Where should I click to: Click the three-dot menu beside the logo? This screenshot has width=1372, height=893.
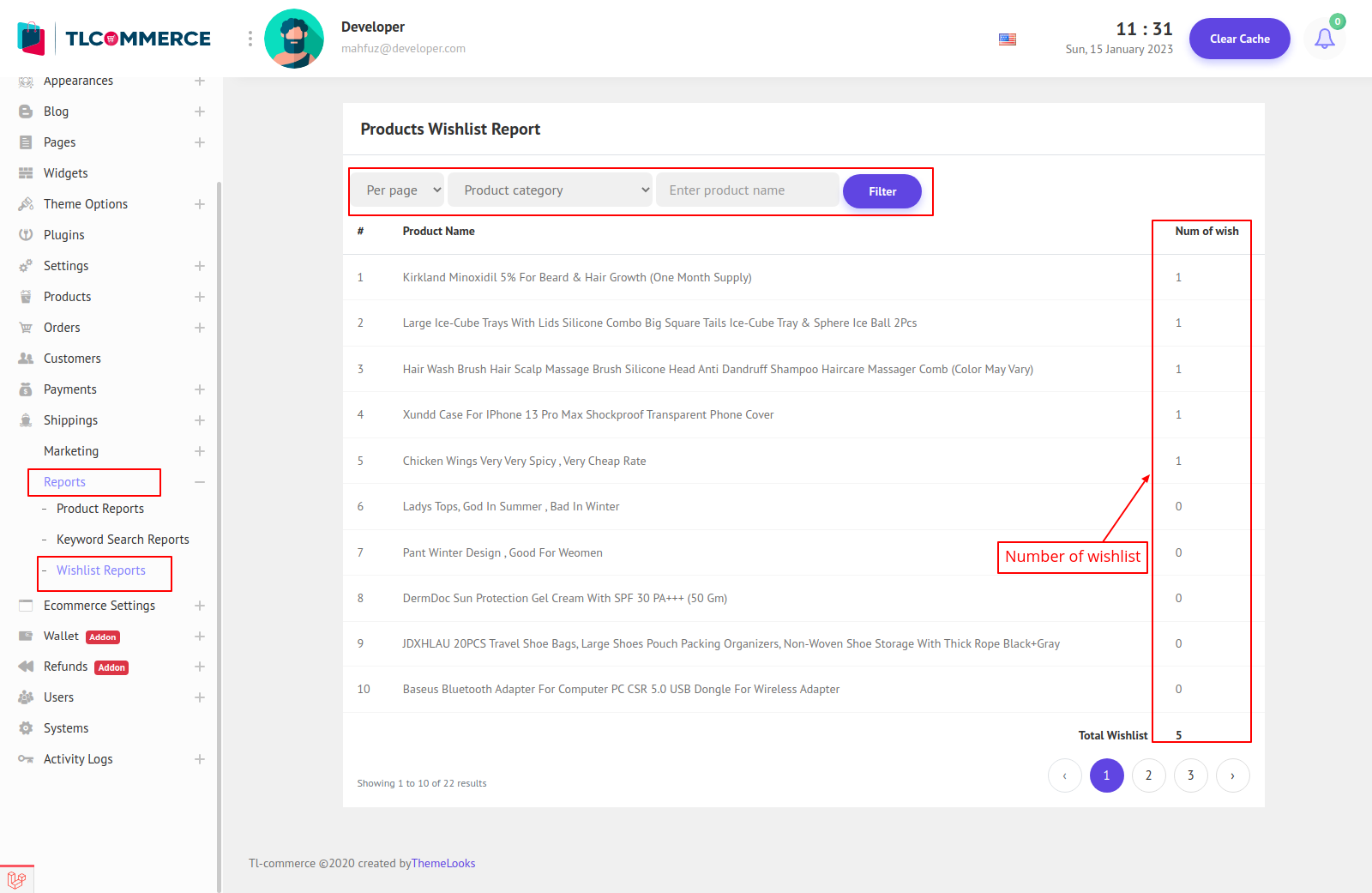250,39
